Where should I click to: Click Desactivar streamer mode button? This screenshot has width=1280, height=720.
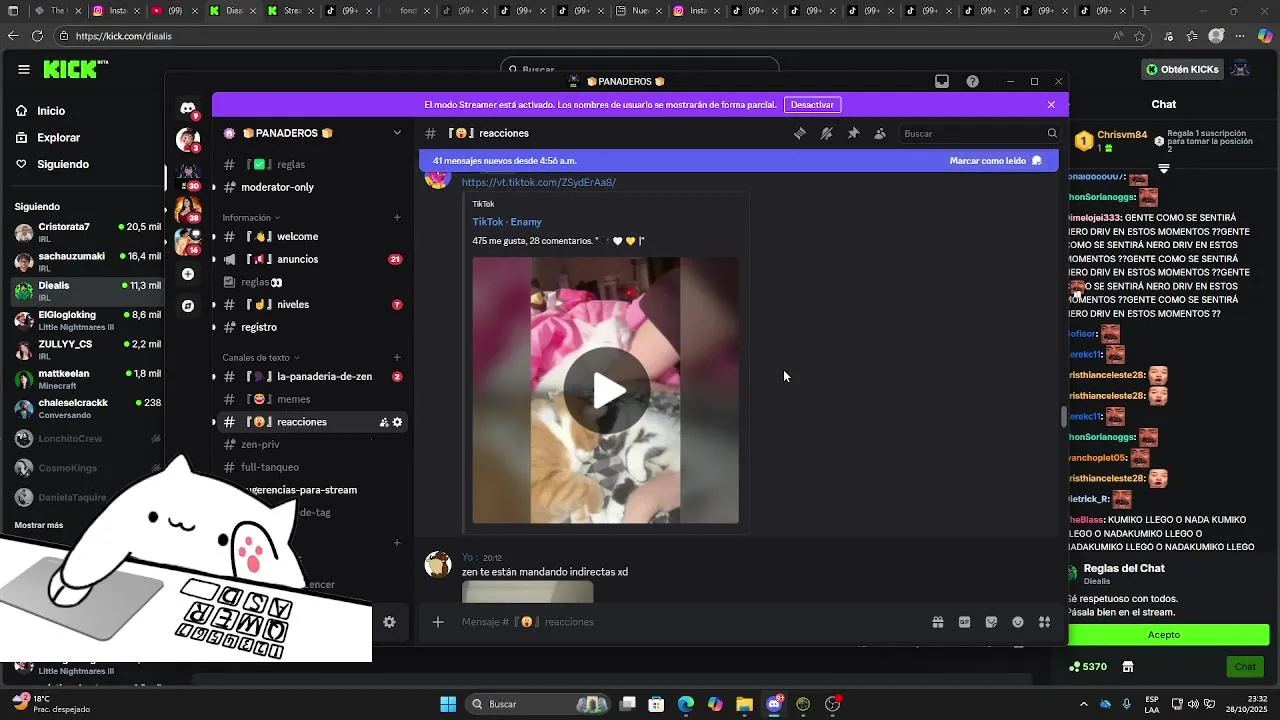pos(812,104)
